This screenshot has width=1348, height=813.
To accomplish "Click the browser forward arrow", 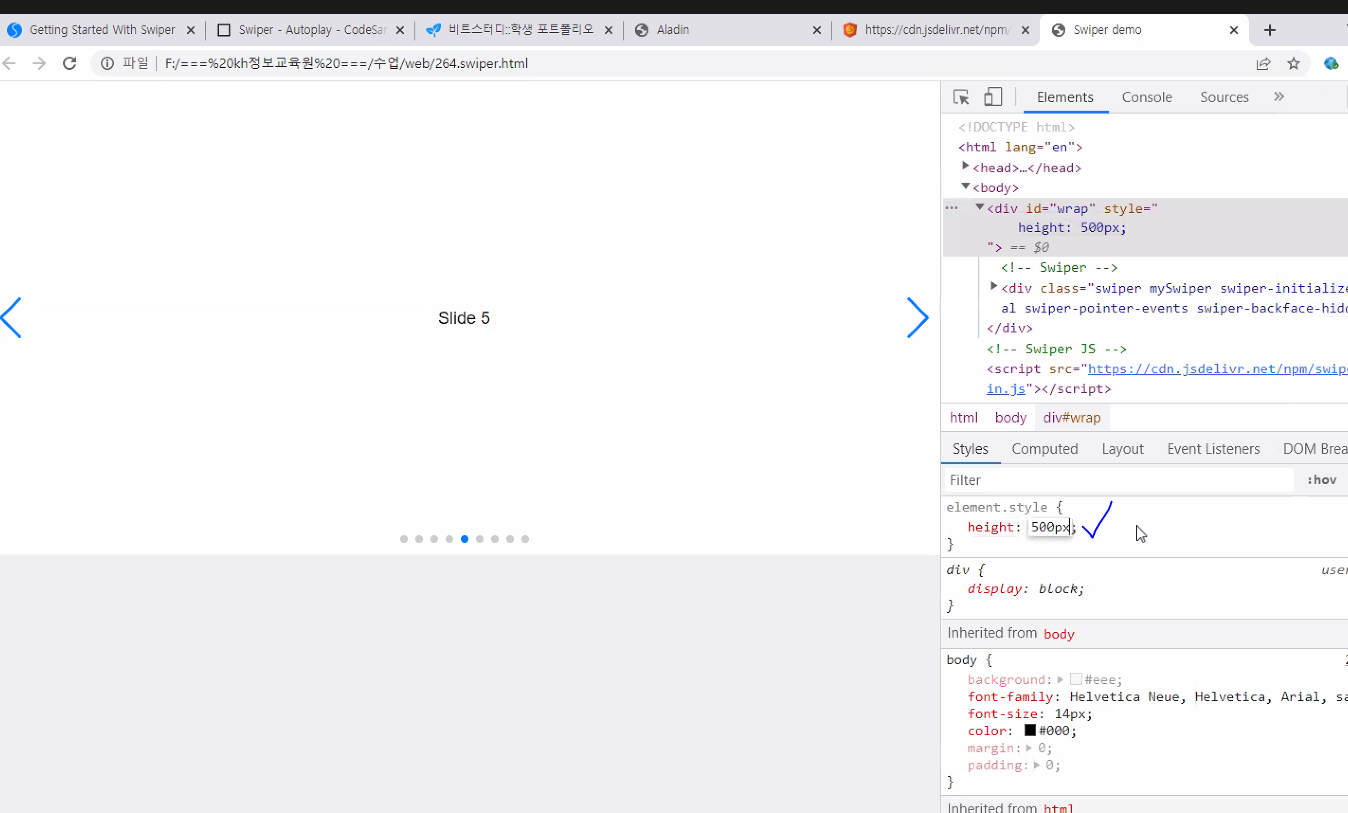I will click(x=39, y=63).
